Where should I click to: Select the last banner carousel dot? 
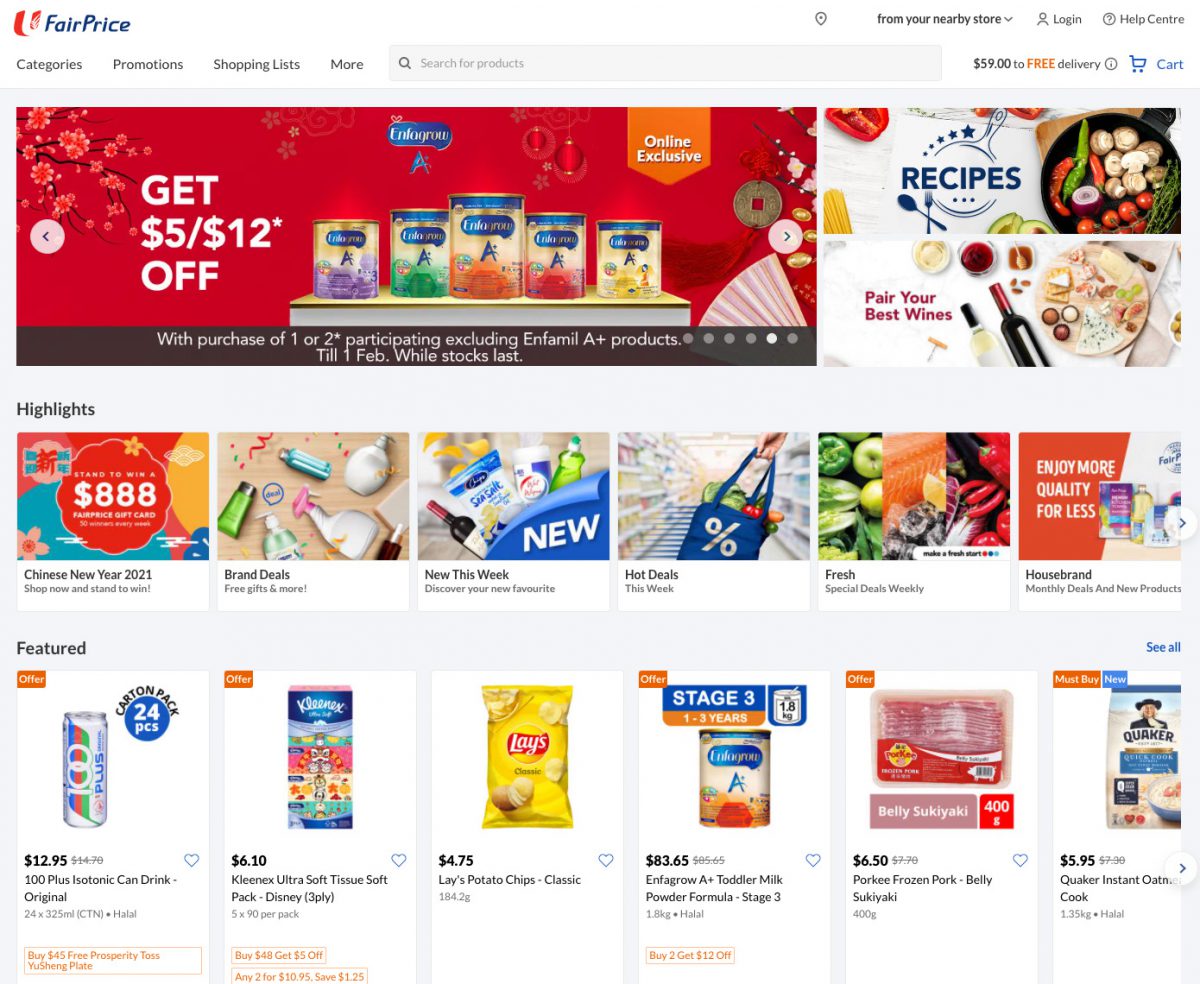coord(793,338)
